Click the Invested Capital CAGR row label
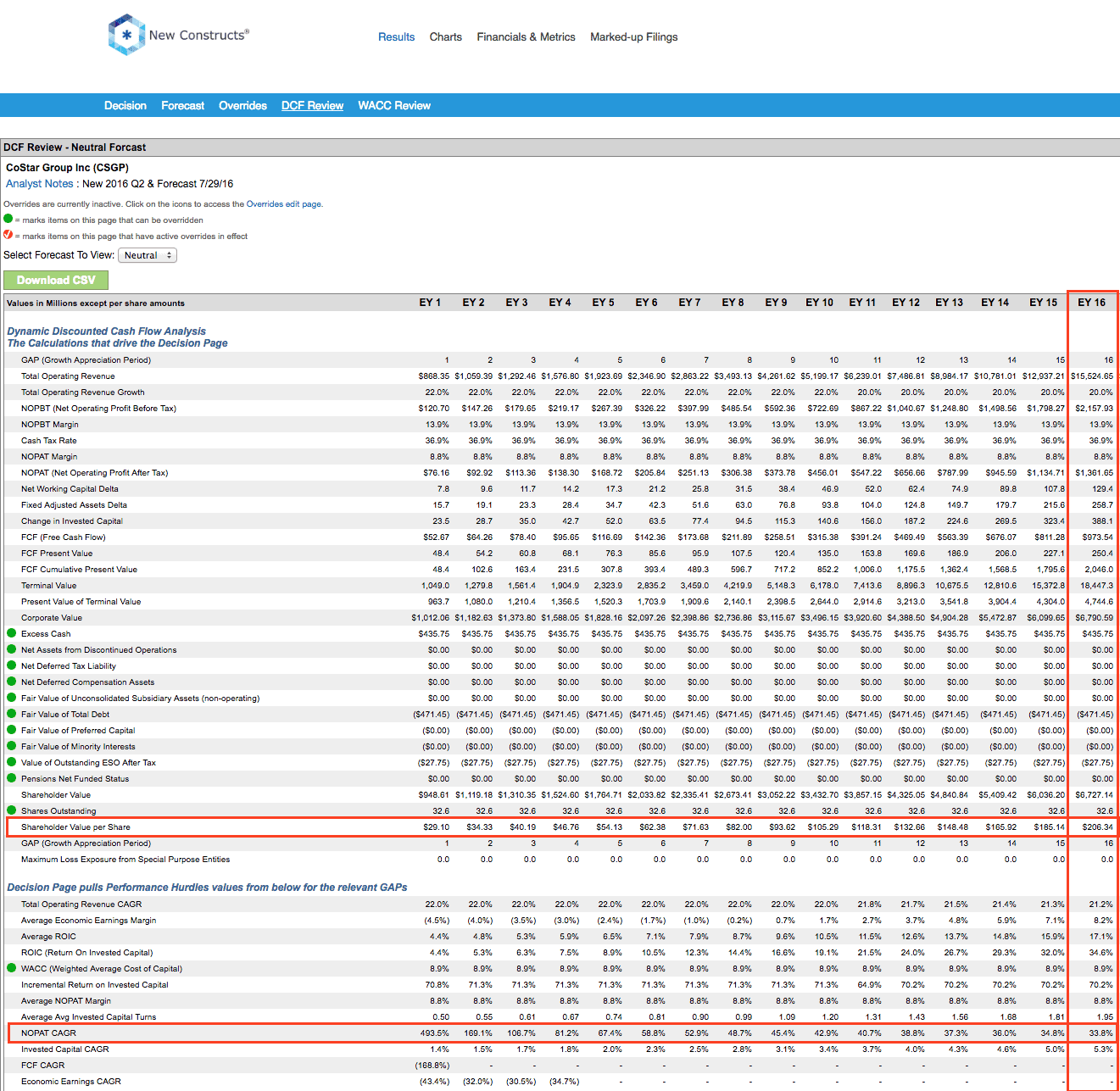Screen dimensions: 1120x1091 pos(65,1049)
